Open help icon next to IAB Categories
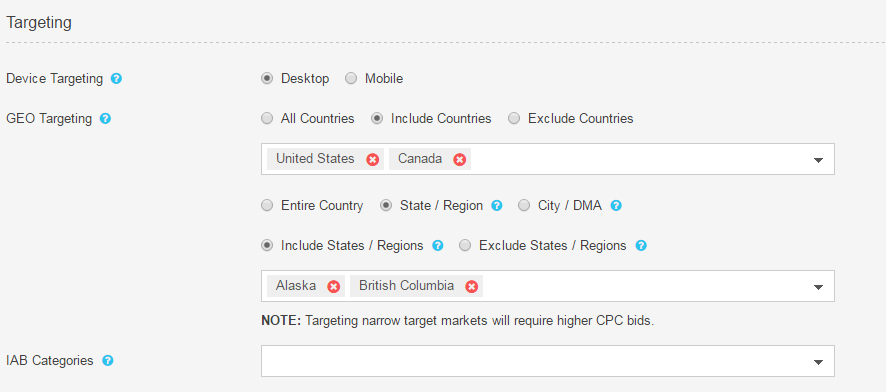Viewport: 886px width, 392px height. pyautogui.click(x=107, y=360)
